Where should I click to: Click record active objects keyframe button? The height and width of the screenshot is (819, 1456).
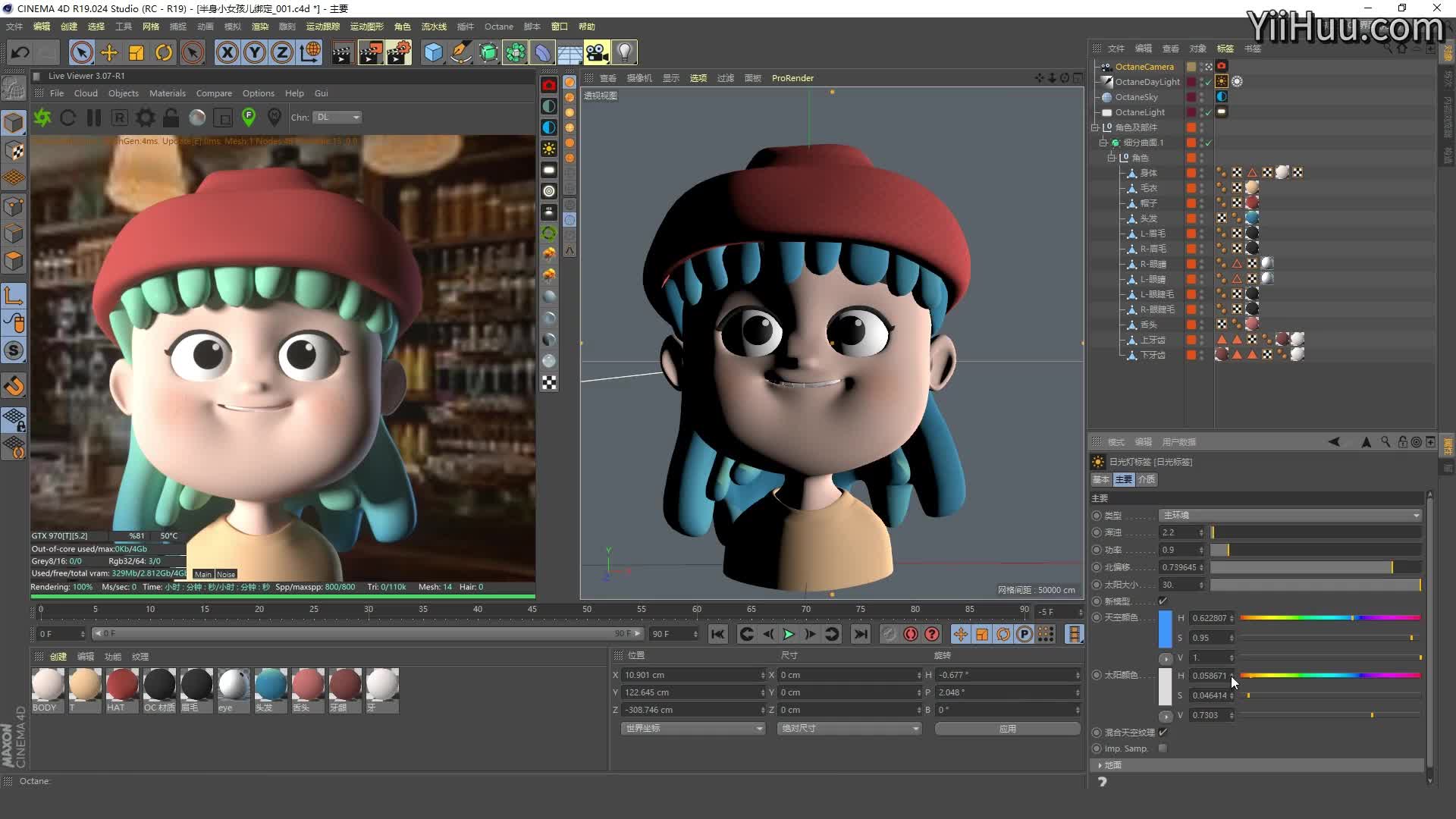point(889,635)
